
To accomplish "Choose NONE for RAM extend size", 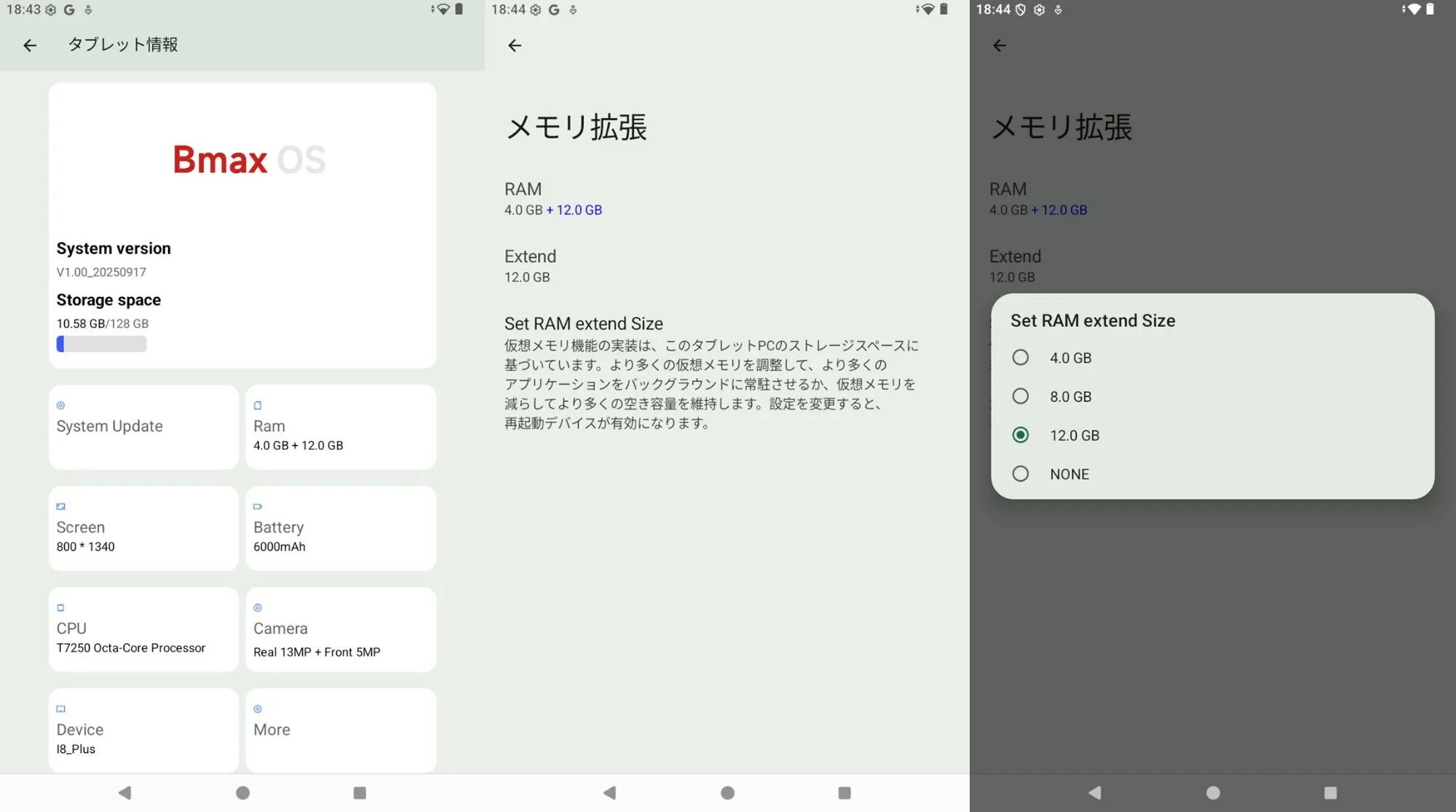I will click(x=1021, y=474).
